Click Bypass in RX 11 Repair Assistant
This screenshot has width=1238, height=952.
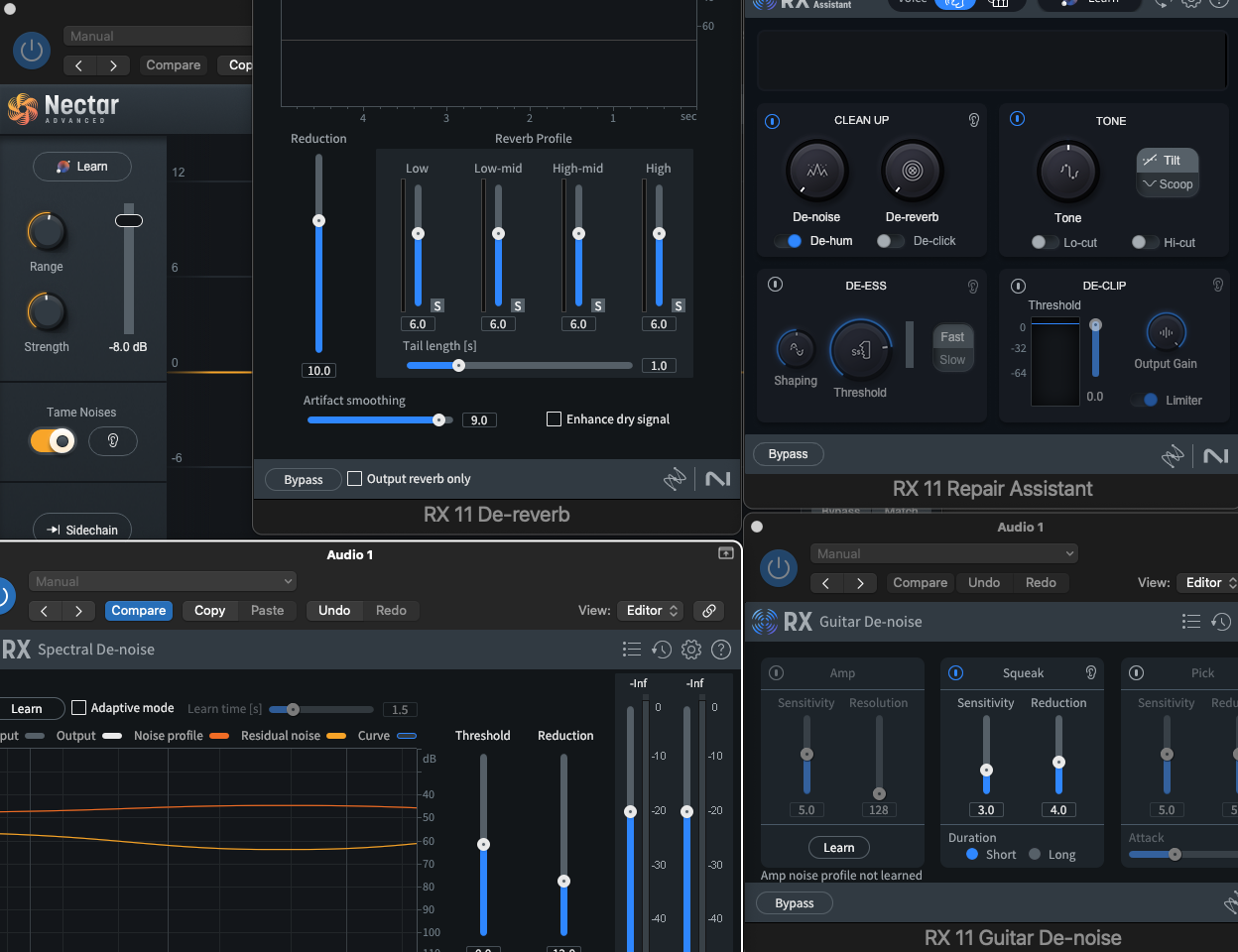pos(789,454)
